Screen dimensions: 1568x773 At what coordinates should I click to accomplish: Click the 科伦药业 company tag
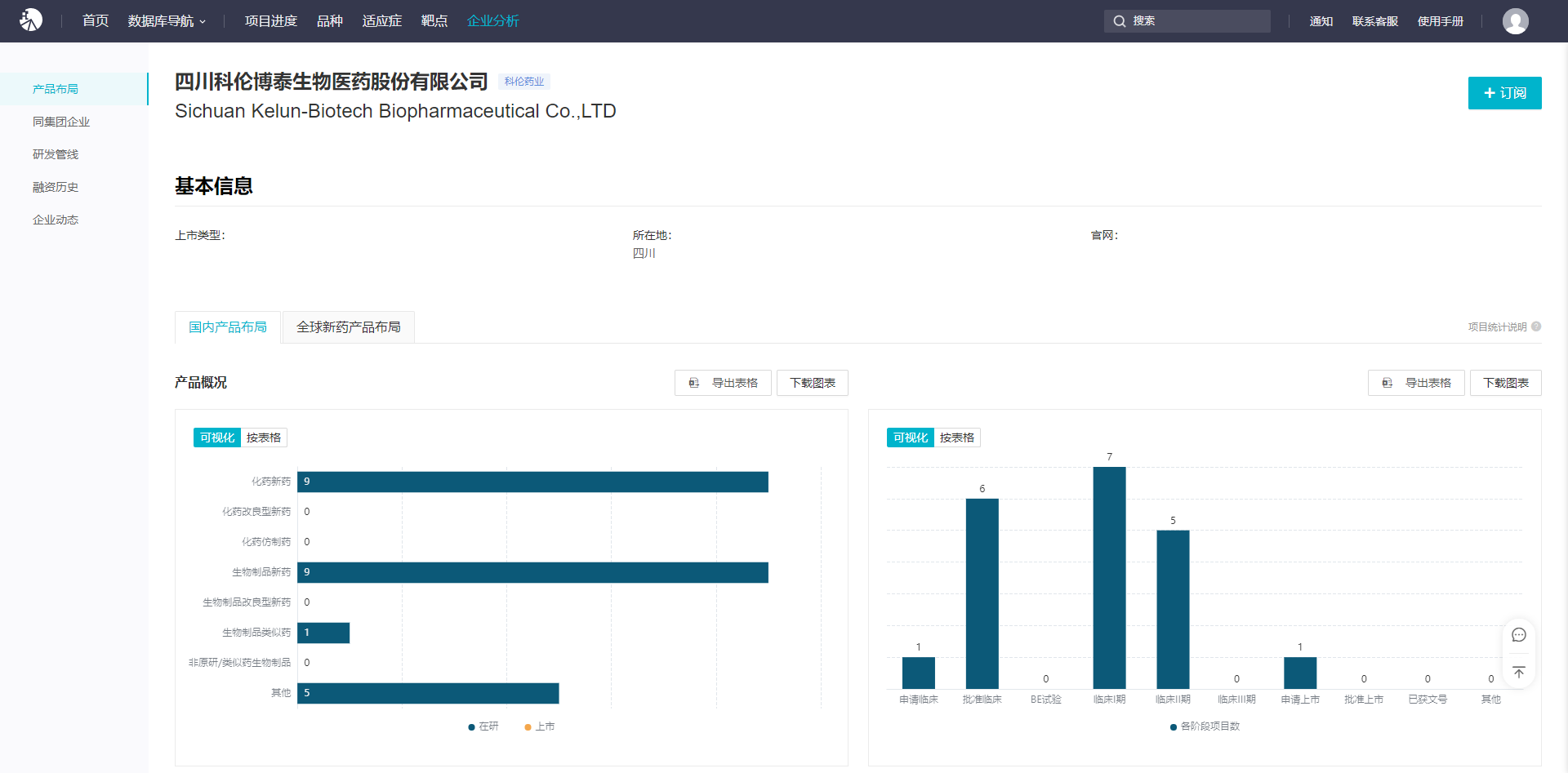click(524, 82)
